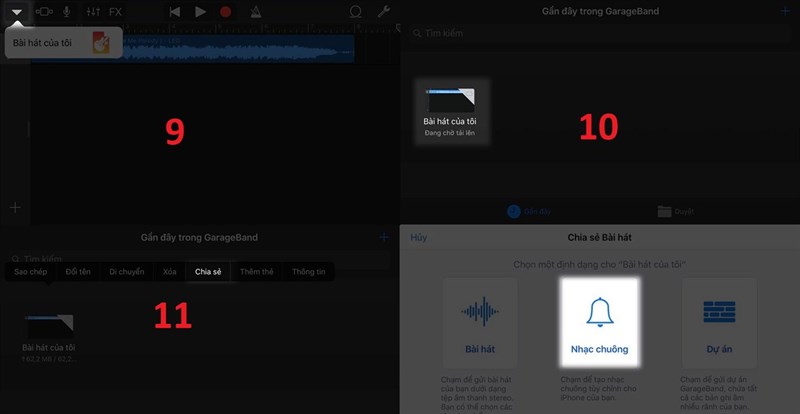Tap 'Hủy' to cancel sharing
Screen dimensions: 800x414
coord(418,237)
